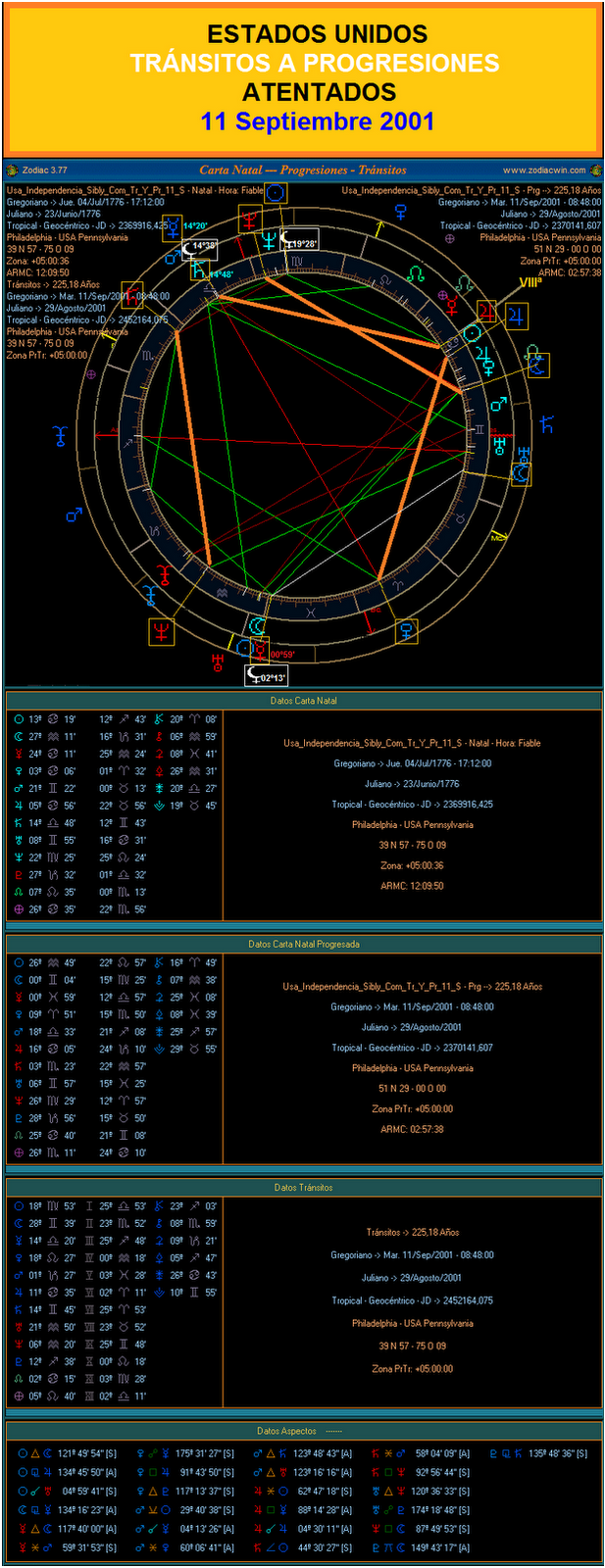Click the red 00°59' degree label

(x=282, y=654)
